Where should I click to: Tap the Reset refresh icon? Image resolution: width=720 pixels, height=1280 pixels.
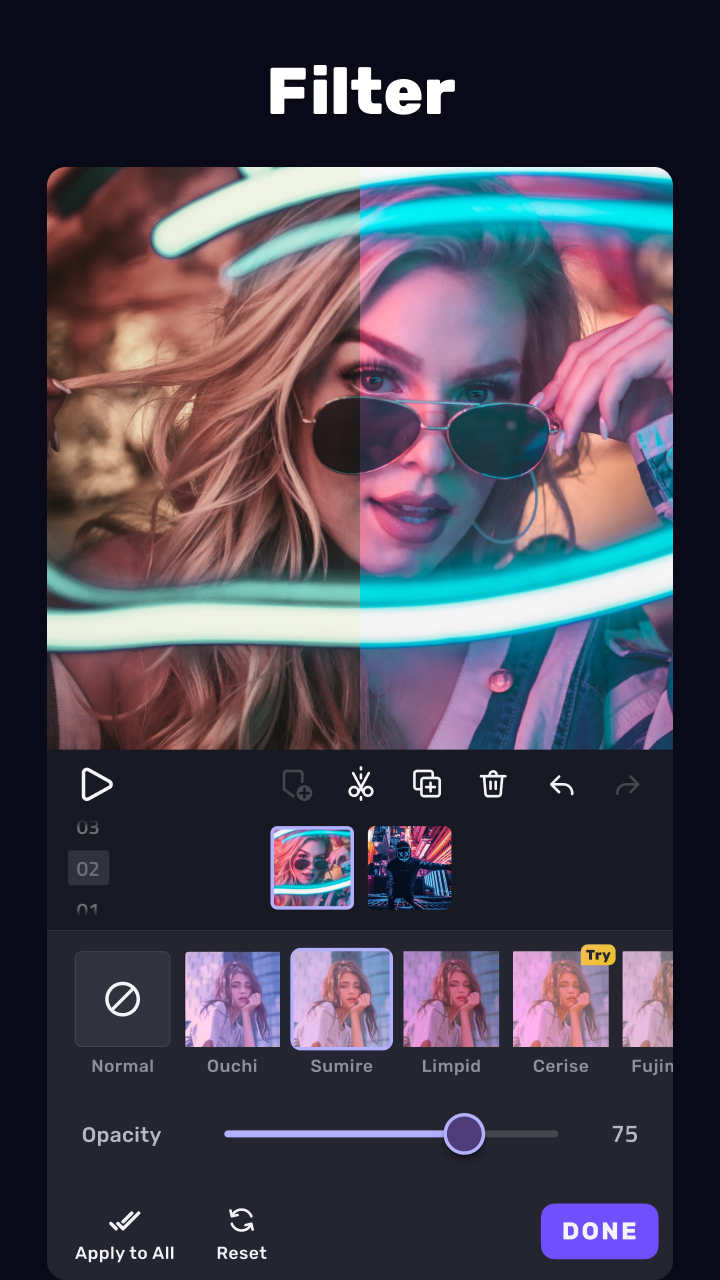click(x=241, y=1220)
